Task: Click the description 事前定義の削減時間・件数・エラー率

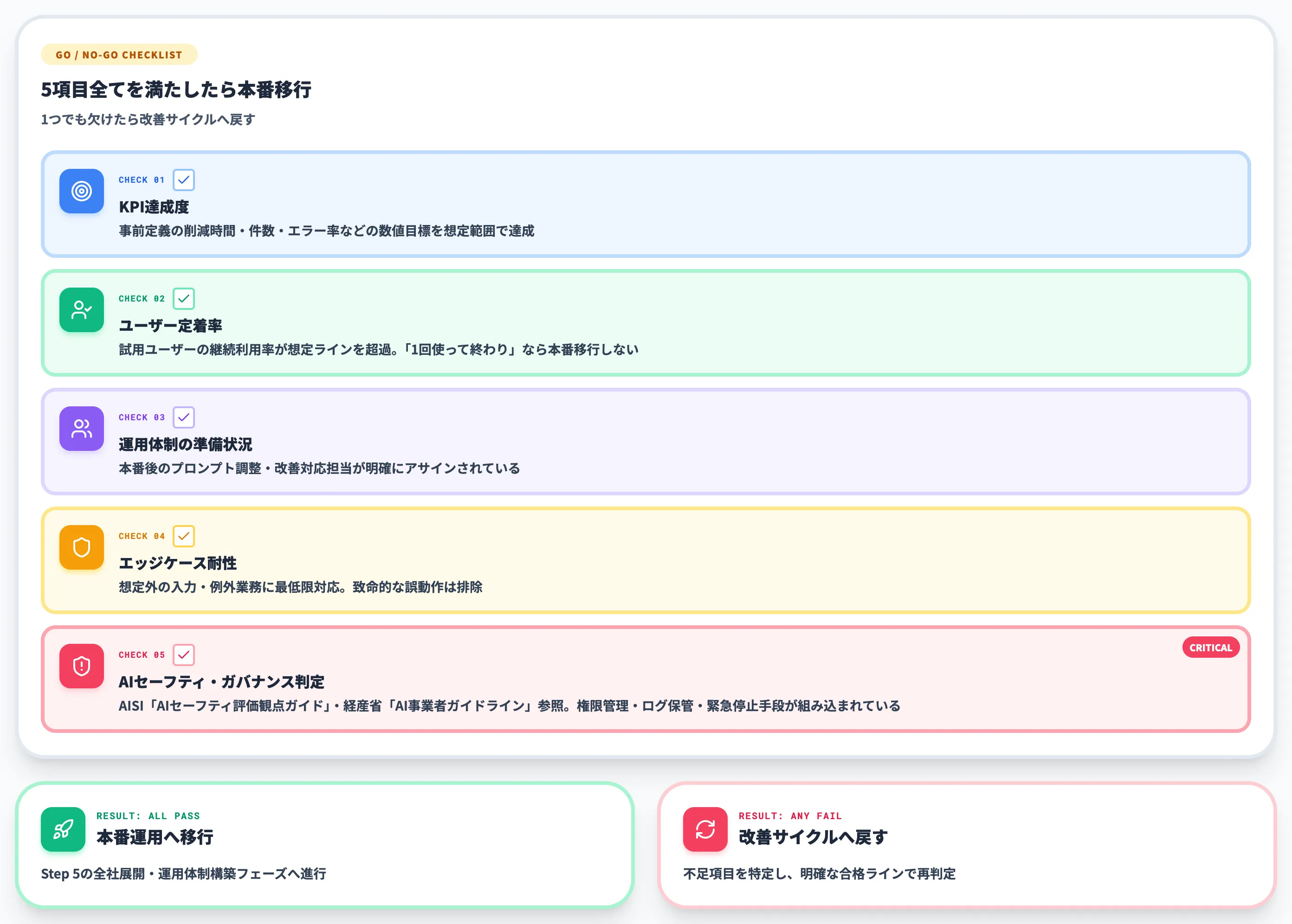Action: (x=327, y=231)
